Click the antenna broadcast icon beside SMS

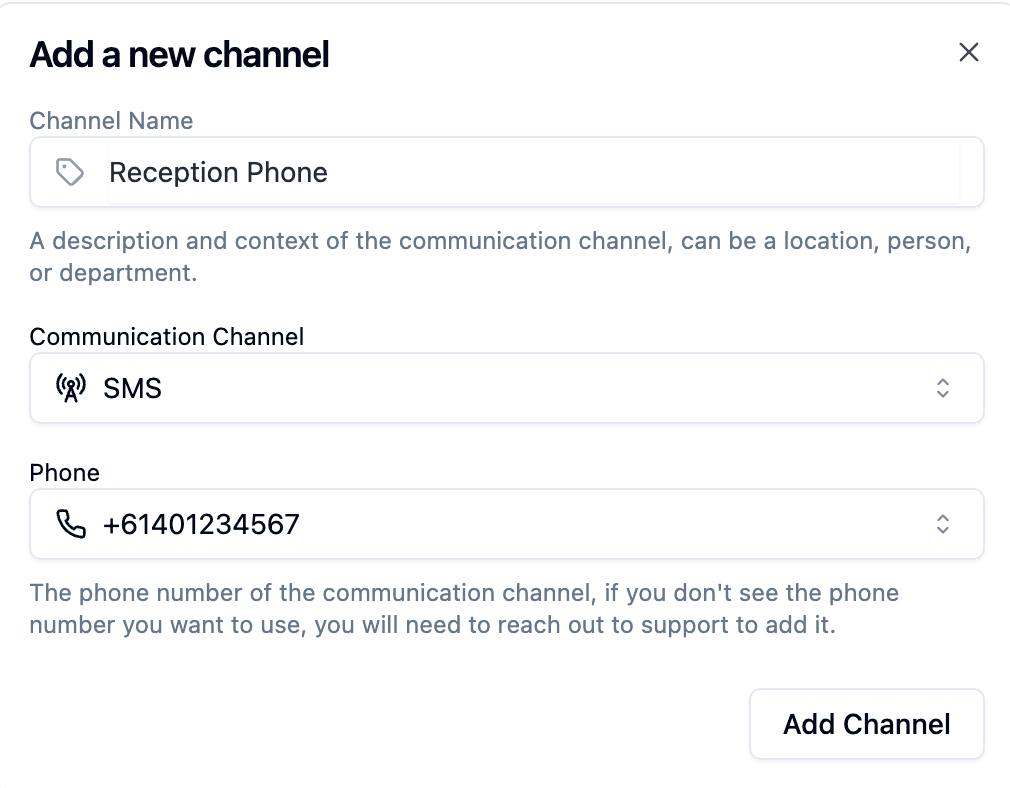pyautogui.click(x=70, y=388)
